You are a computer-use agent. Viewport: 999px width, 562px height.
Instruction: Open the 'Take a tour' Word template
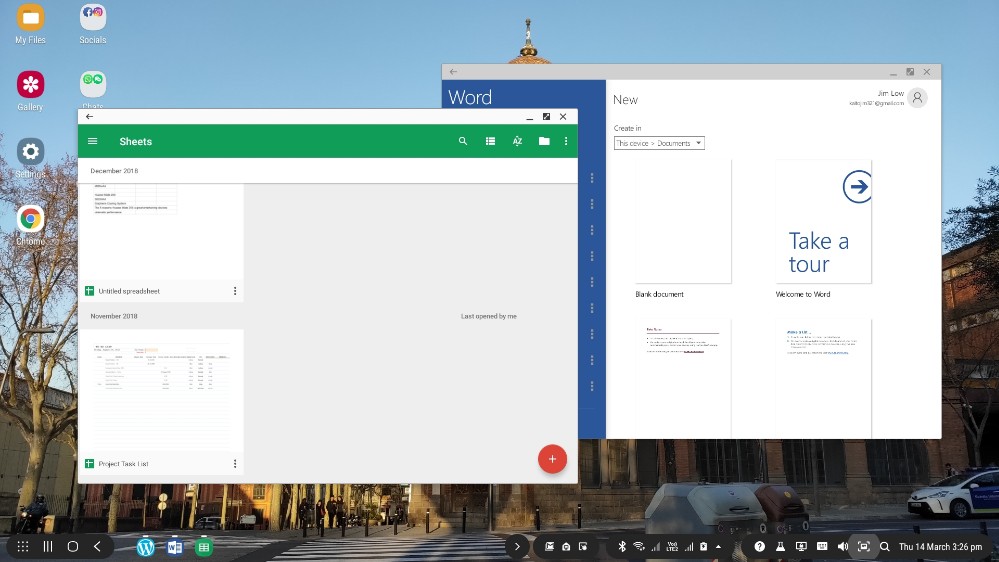823,222
